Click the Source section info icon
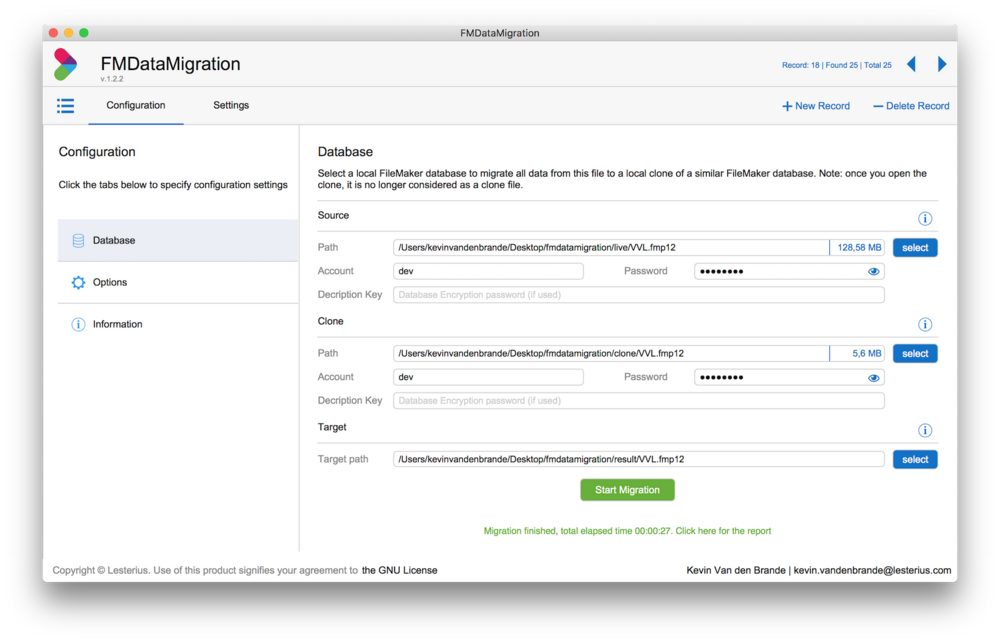The image size is (1000, 643). (x=925, y=219)
